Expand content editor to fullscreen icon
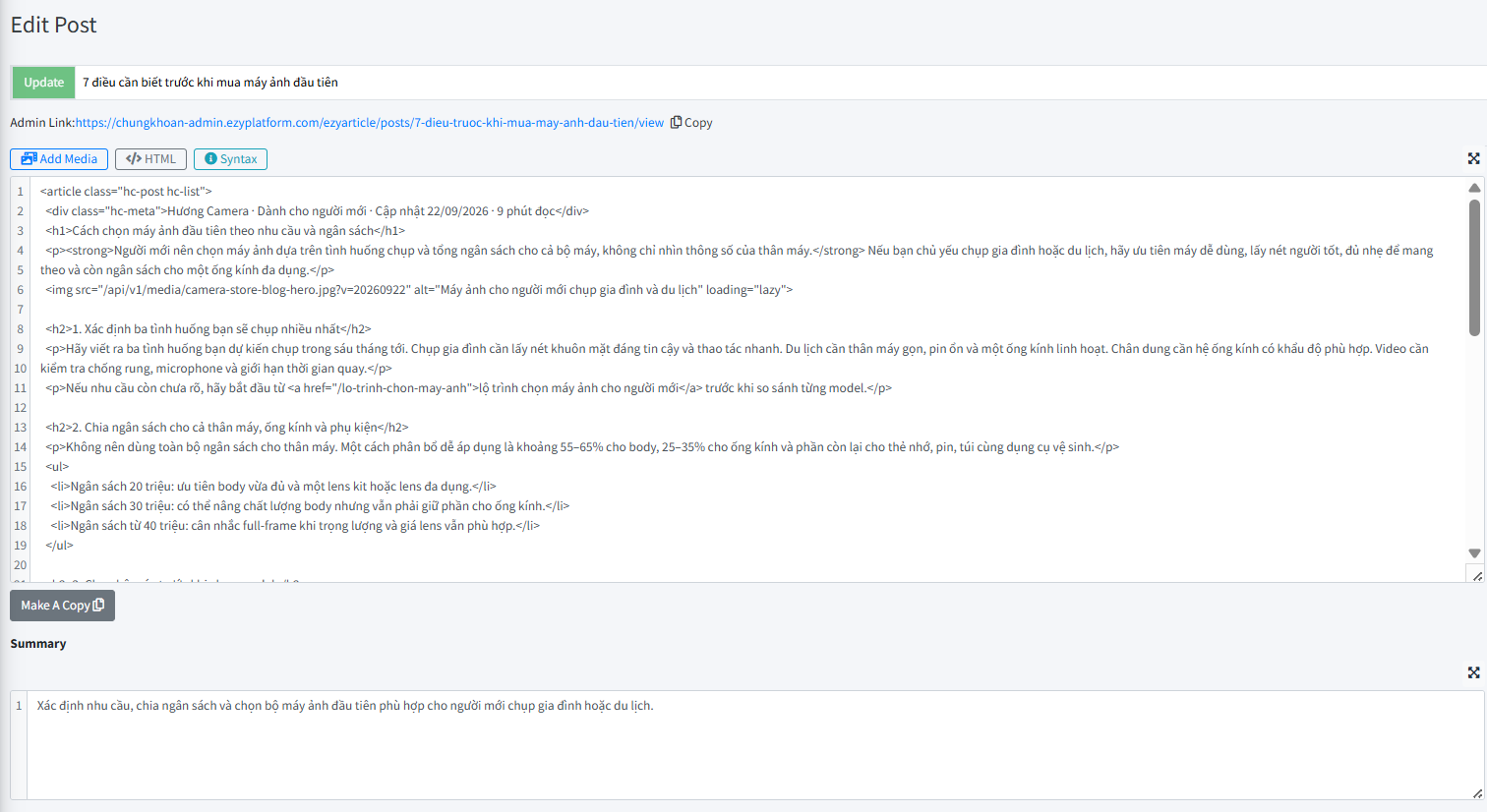Screen dimensions: 1487x812 (x=1473, y=158)
